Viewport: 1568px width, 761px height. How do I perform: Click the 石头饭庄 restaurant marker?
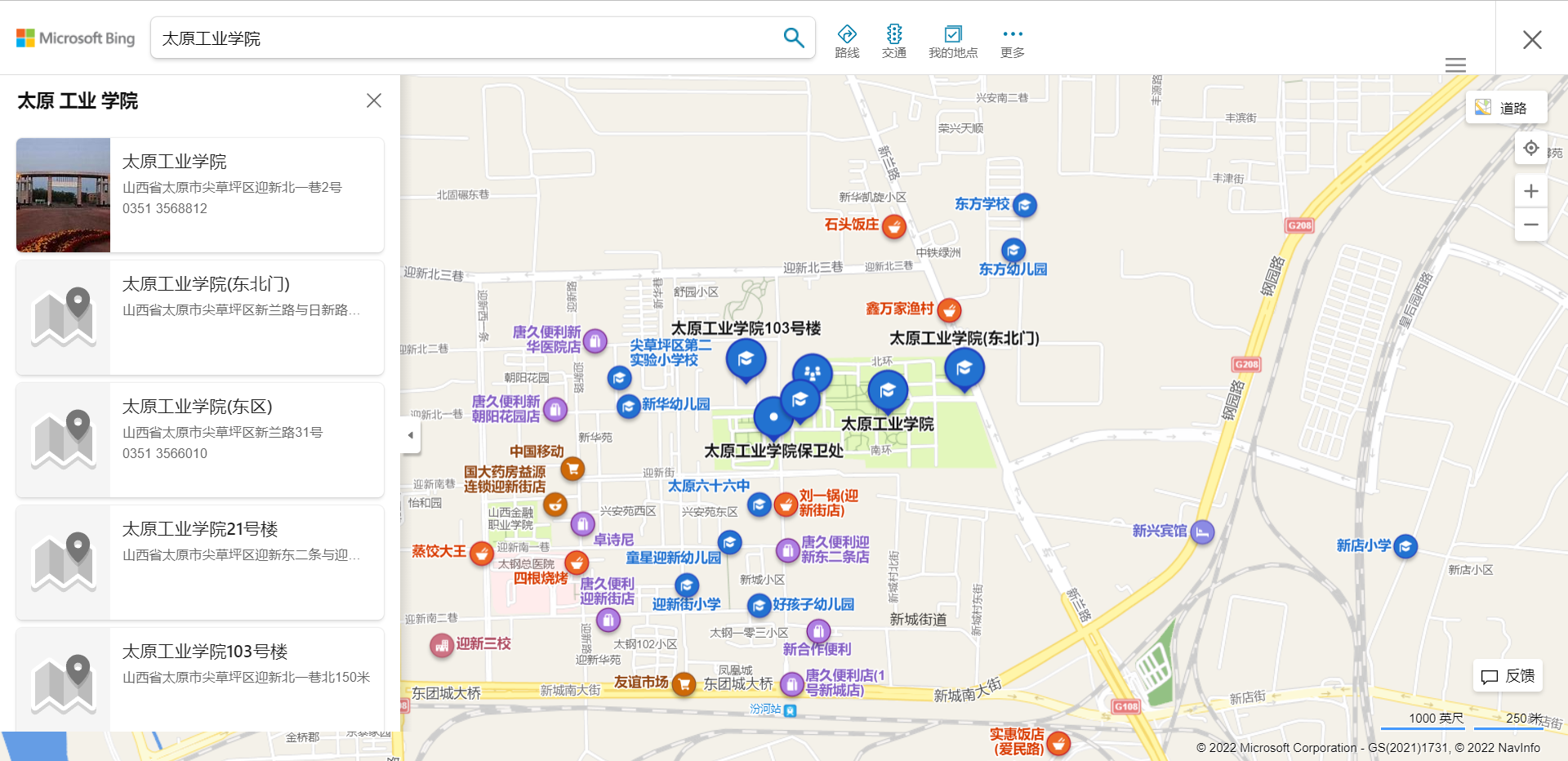(x=894, y=226)
